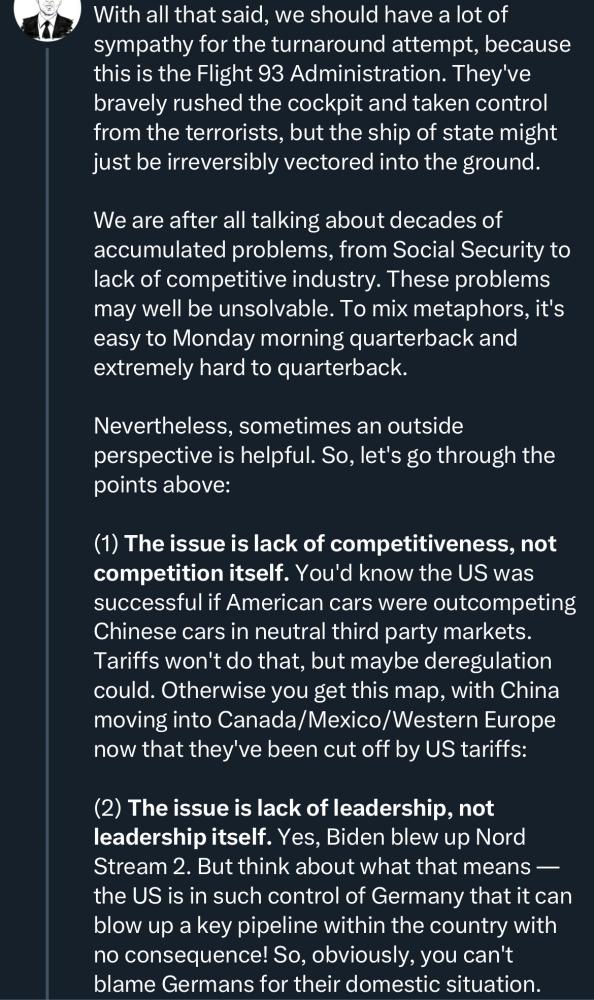Tap the paragraph starting "We are after all"
This screenshot has width=594, height=1000.
click(332, 294)
